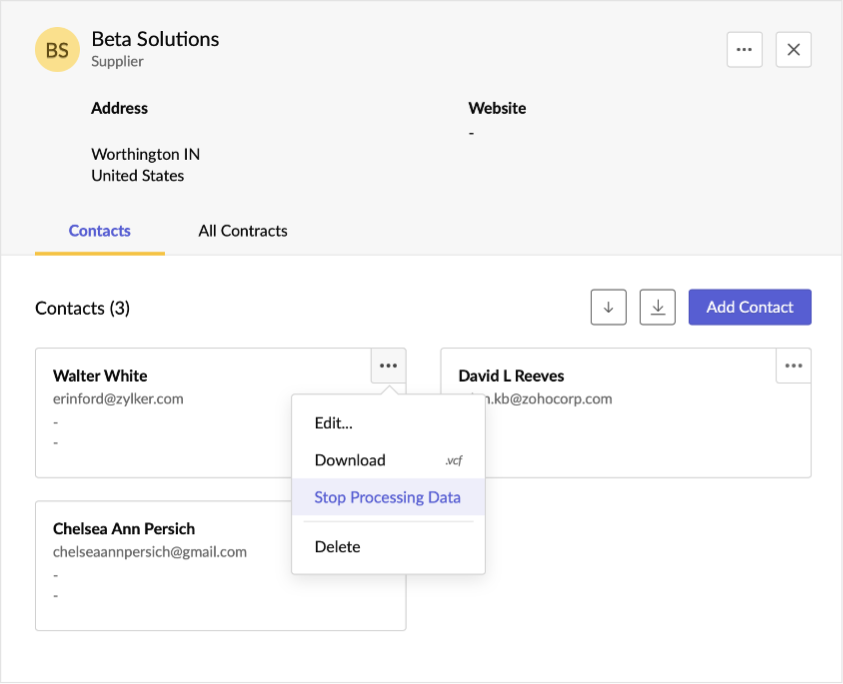Click the plain down-arrow icon beside Contacts
The image size is (843, 684).
(608, 307)
